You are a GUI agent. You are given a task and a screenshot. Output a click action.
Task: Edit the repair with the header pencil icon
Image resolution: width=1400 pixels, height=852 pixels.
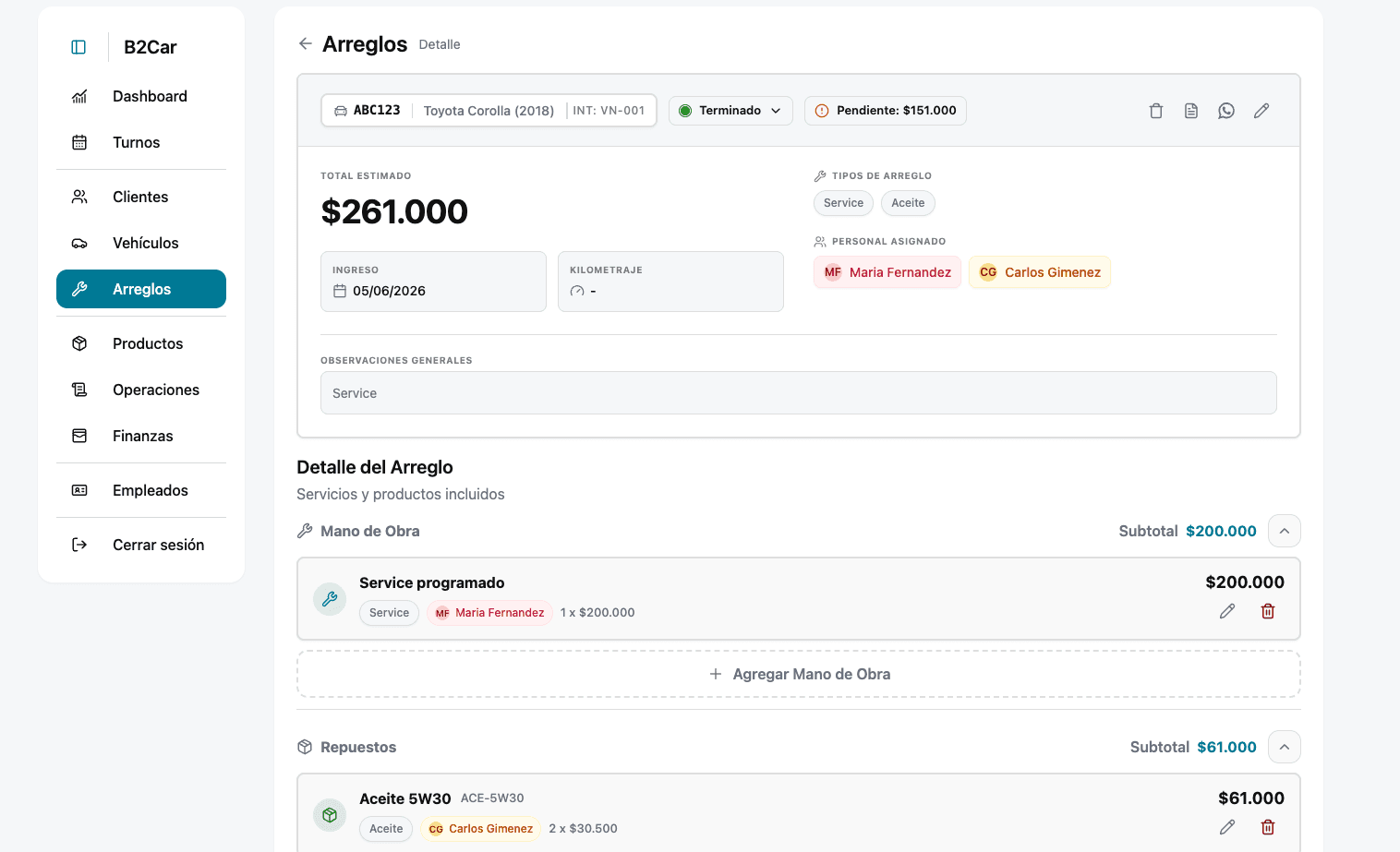[1261, 111]
